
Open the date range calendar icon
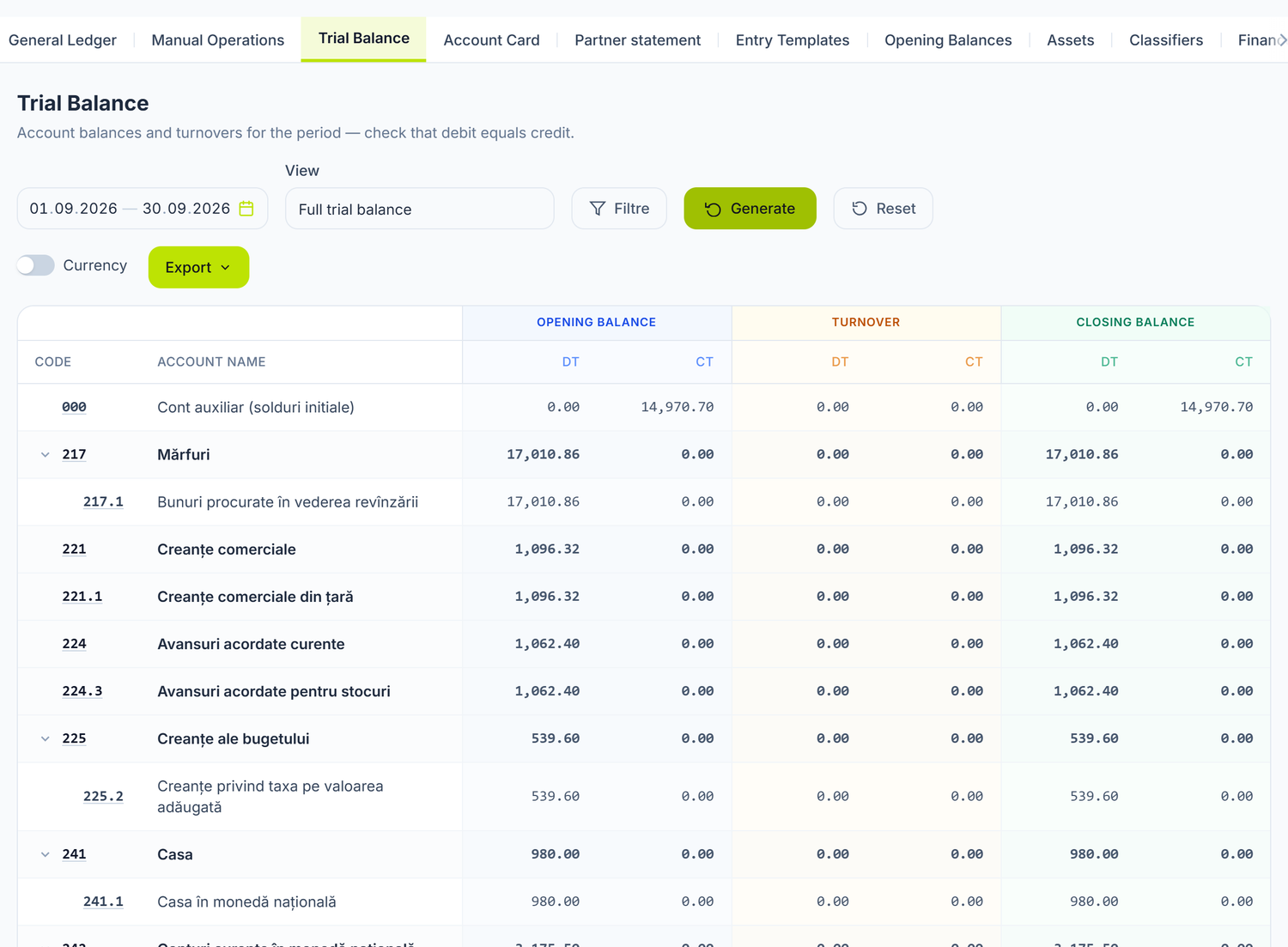click(246, 209)
